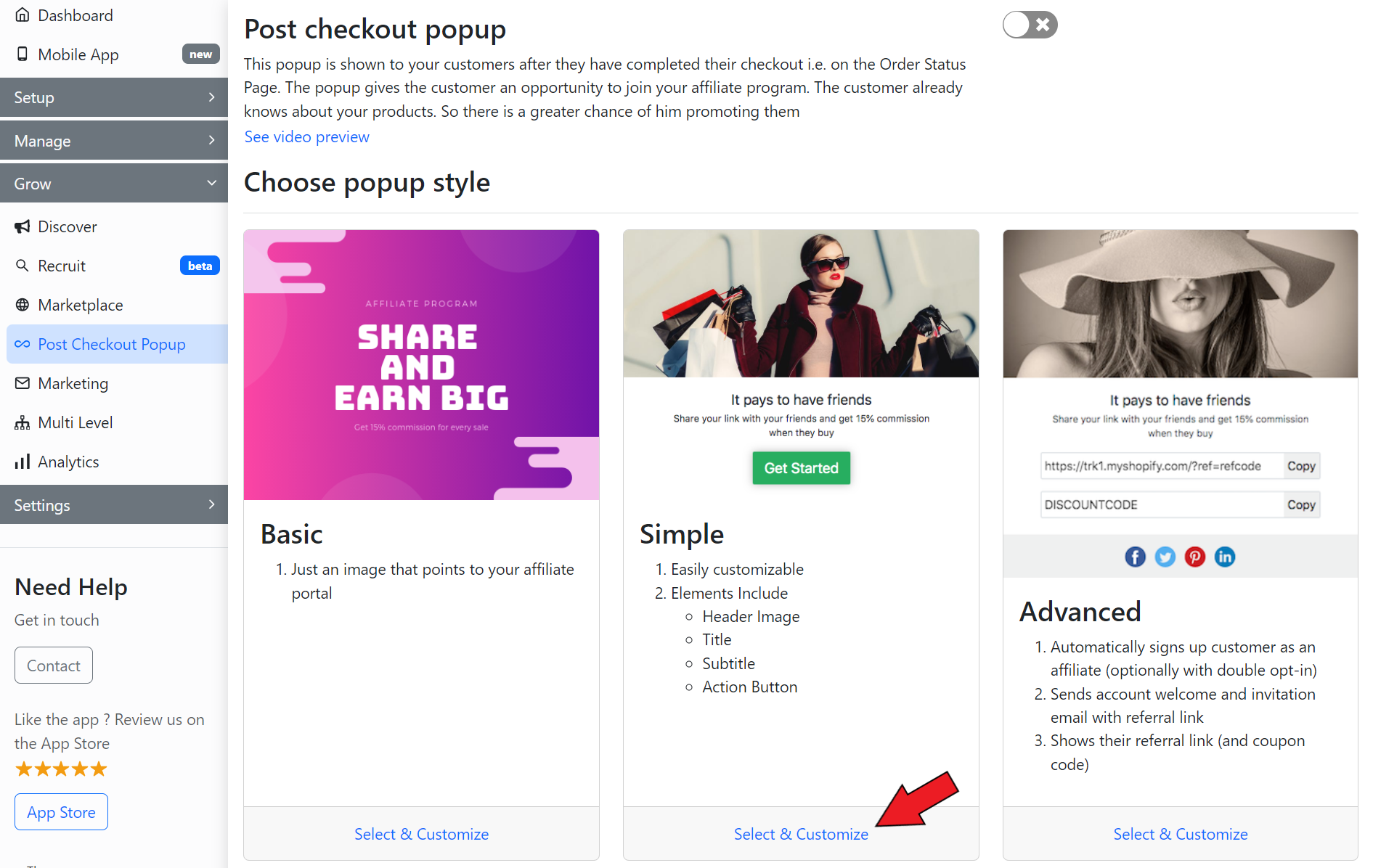Click Select & Customize under Simple
This screenshot has height=868, width=1373.
(801, 834)
